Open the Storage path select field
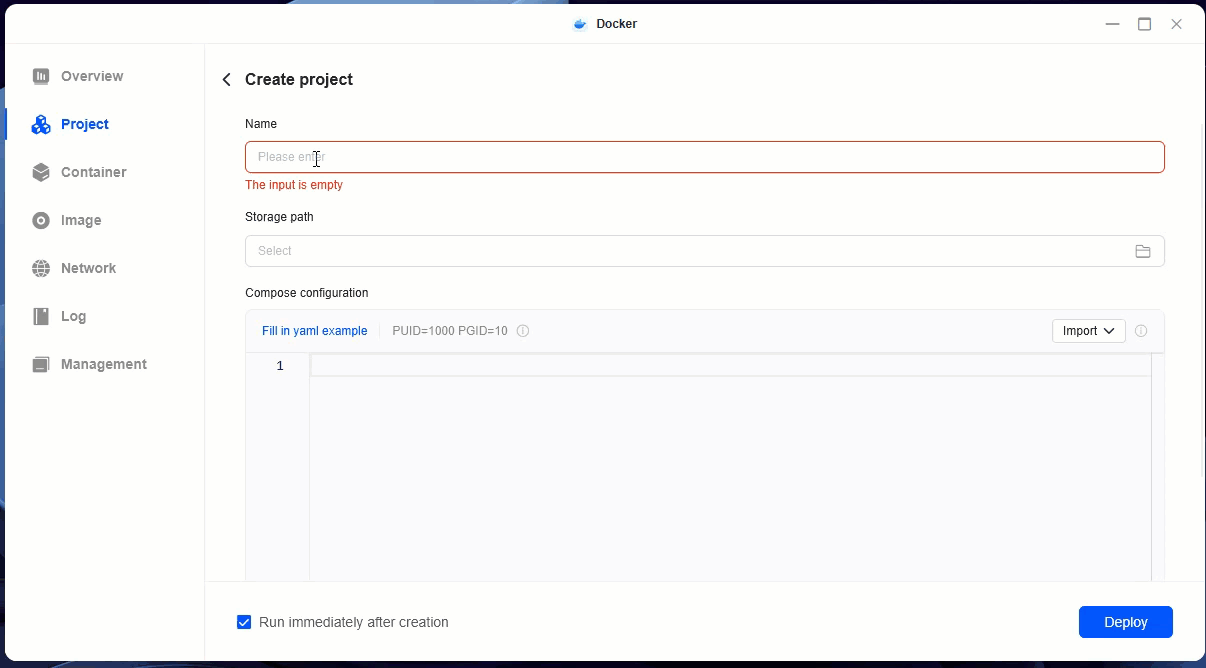 [x=690, y=251]
